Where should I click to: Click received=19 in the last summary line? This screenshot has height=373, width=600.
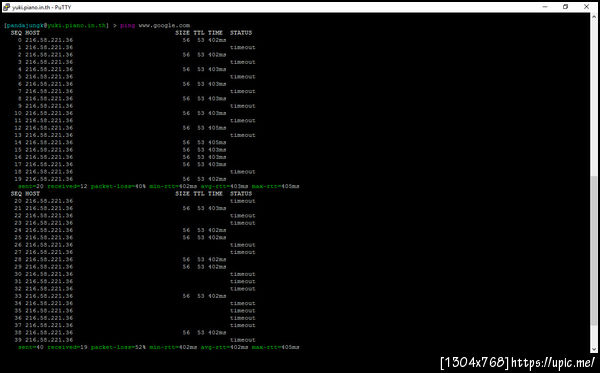(x=67, y=347)
